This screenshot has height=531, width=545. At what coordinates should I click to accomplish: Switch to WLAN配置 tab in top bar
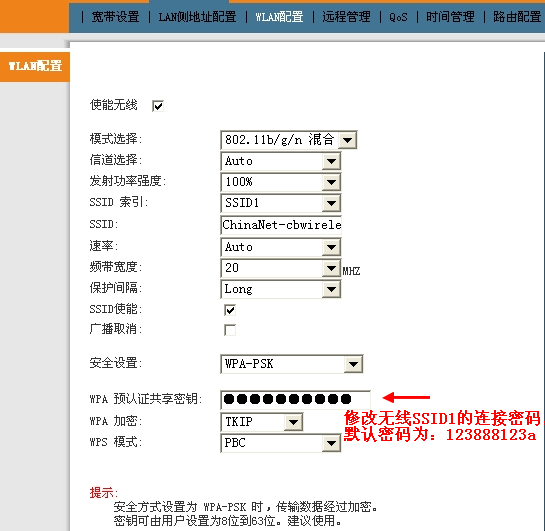tap(279, 16)
